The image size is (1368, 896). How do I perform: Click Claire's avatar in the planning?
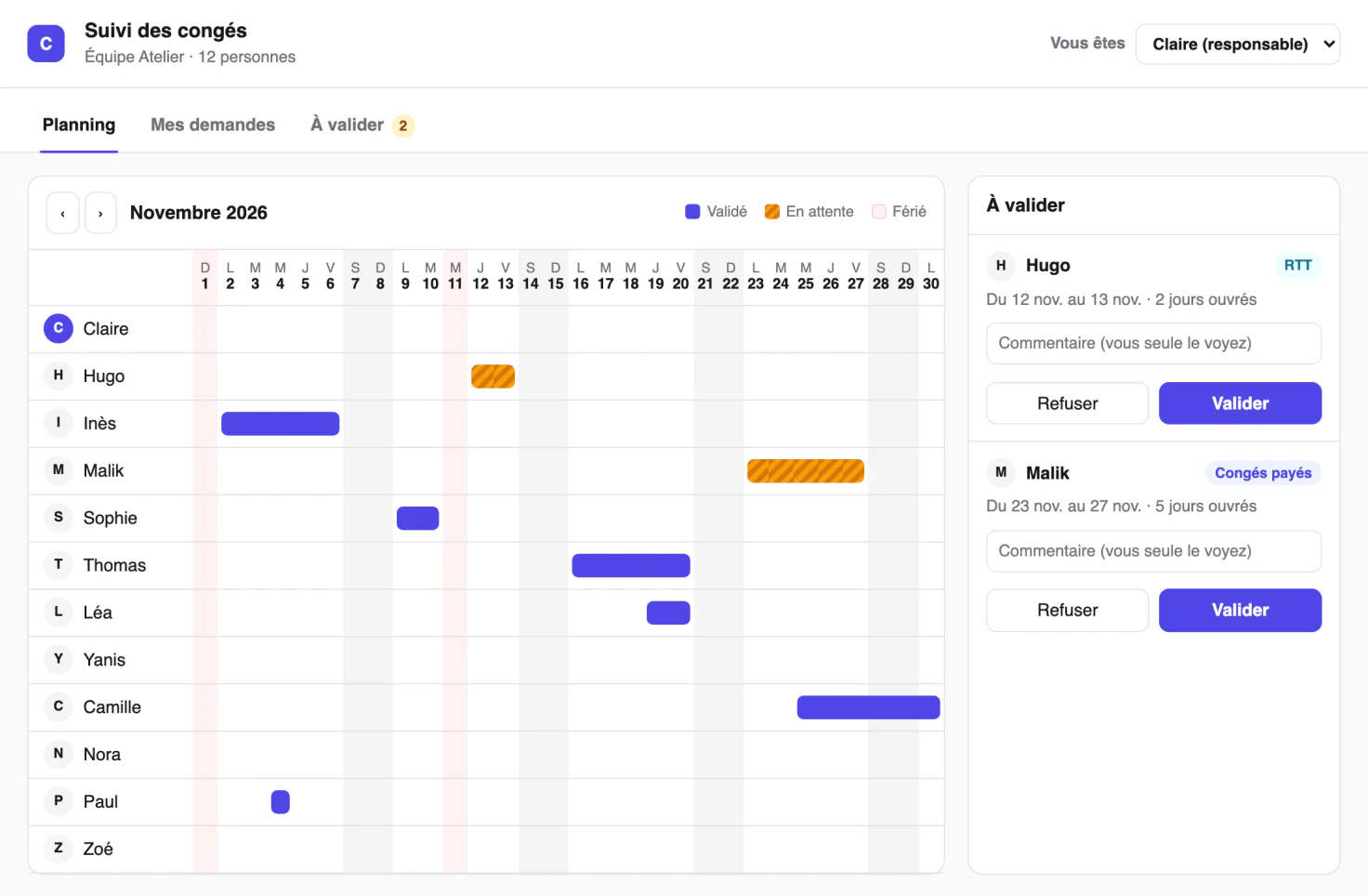(x=59, y=328)
